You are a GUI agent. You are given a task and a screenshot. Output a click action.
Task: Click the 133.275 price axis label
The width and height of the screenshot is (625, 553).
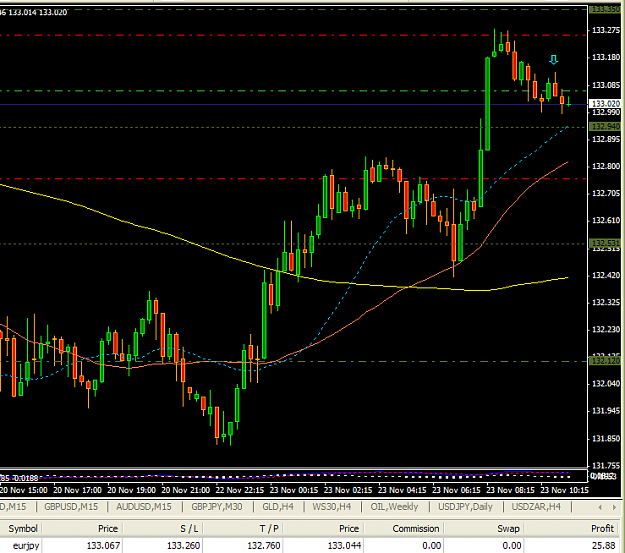[x=606, y=30]
